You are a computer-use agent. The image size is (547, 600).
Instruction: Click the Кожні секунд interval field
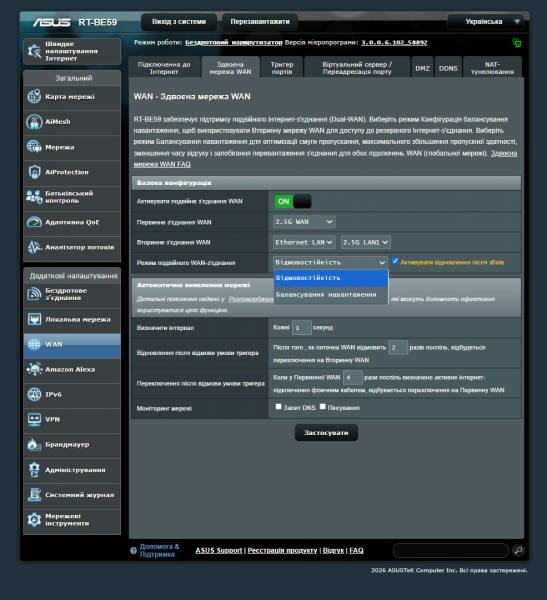tap(302, 328)
